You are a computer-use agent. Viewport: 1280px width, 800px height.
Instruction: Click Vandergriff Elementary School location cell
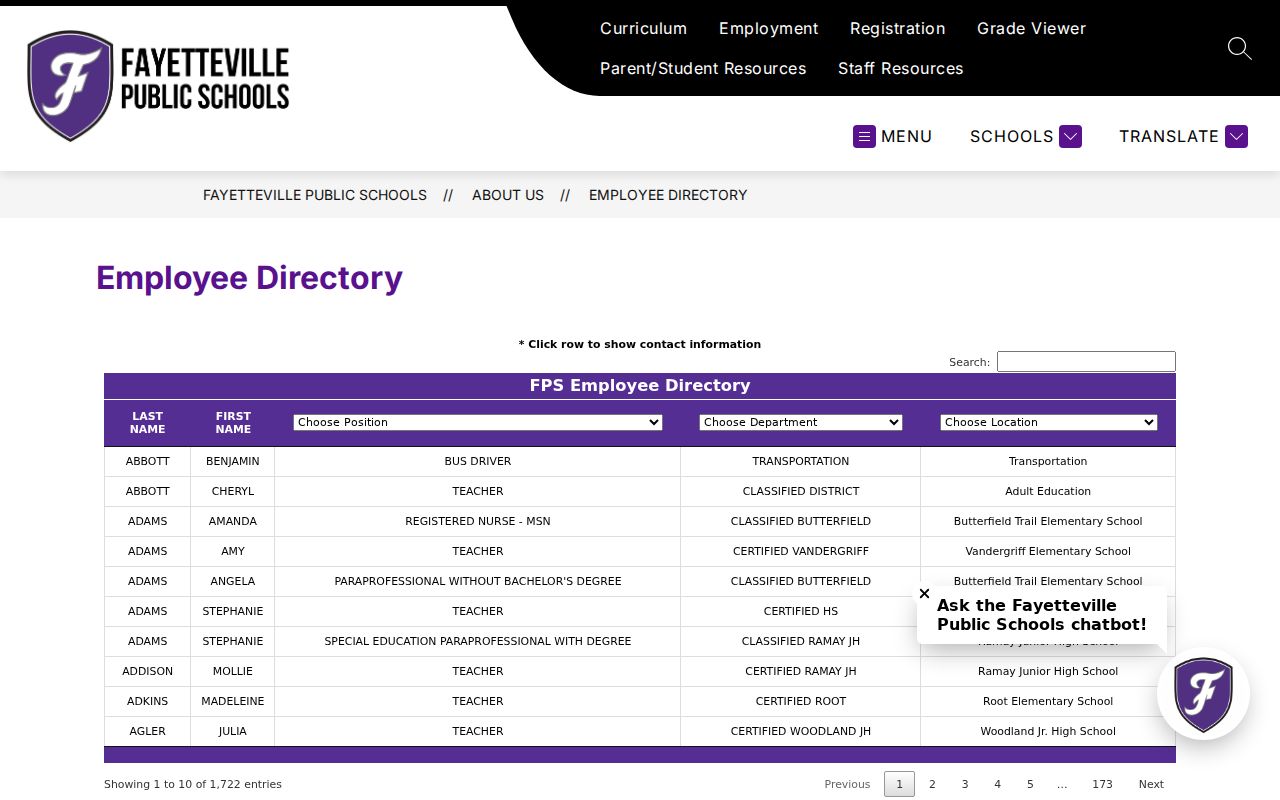[1048, 551]
